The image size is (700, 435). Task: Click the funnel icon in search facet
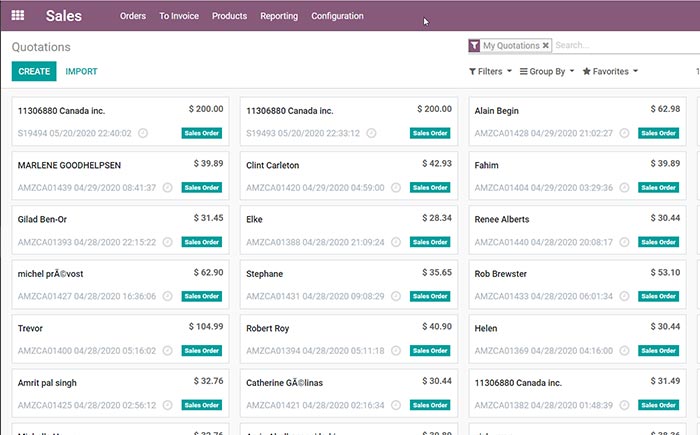474,46
